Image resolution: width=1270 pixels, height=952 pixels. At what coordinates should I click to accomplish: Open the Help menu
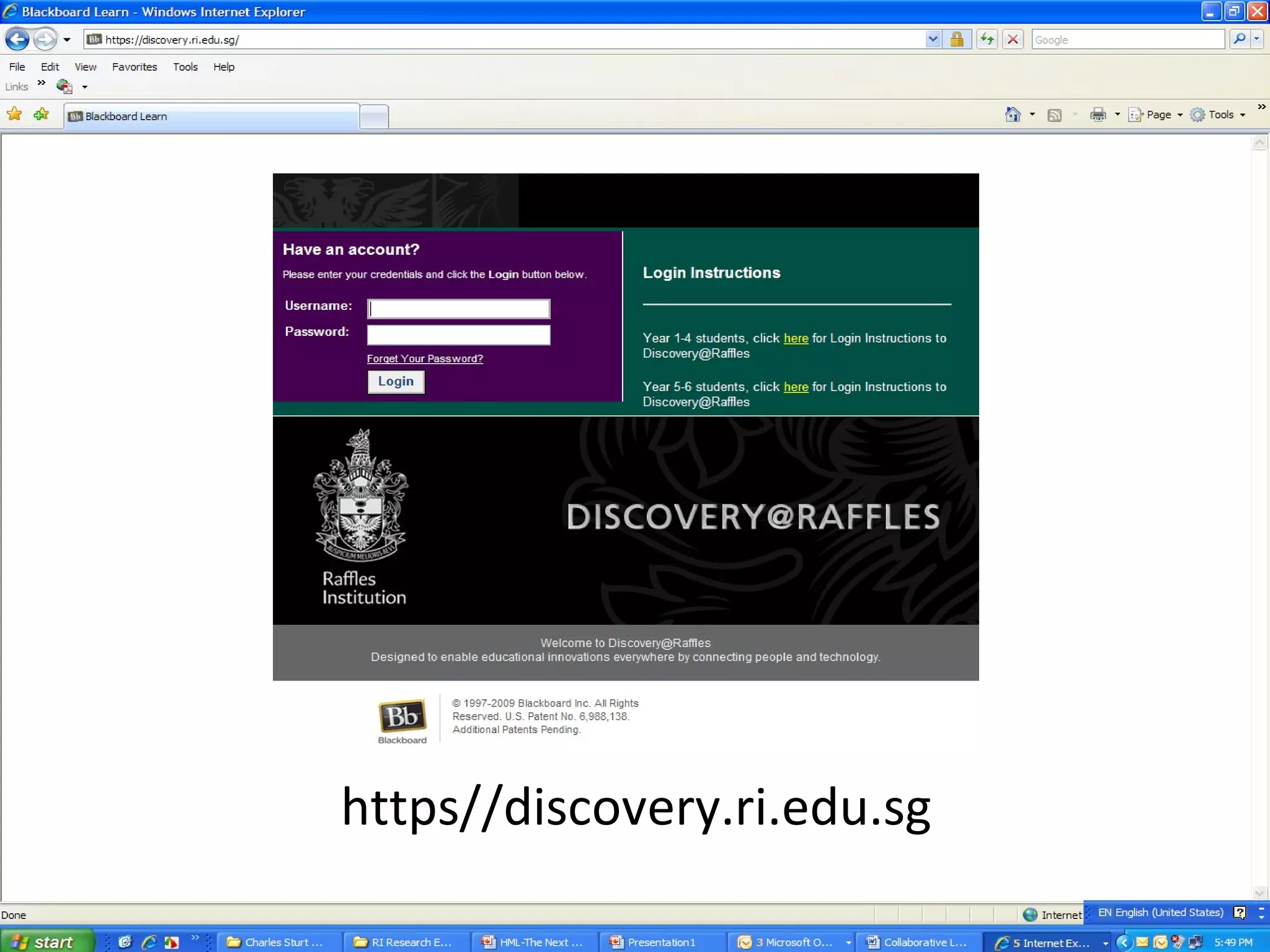pos(224,67)
